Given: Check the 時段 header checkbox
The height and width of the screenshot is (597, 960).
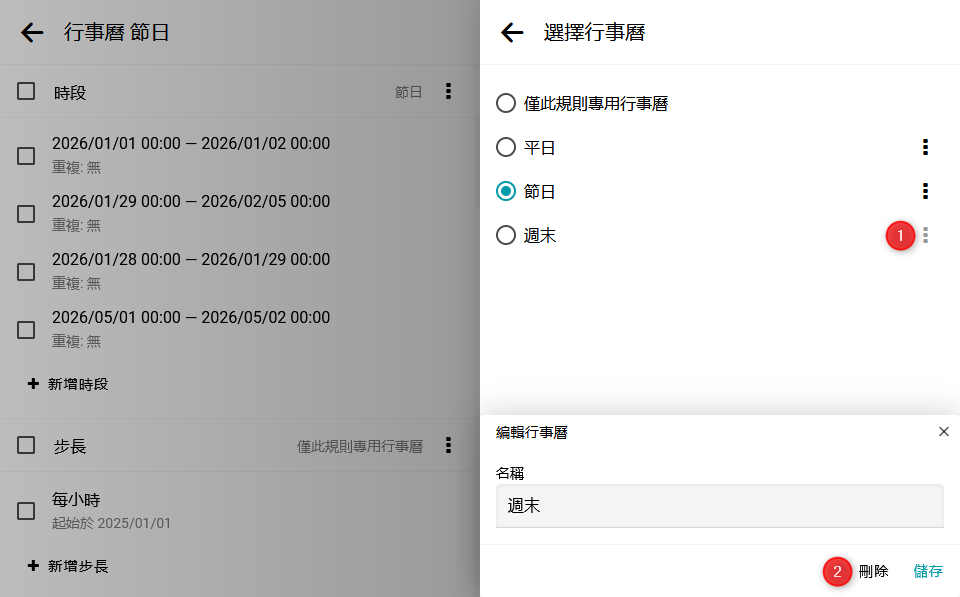Looking at the screenshot, I should [x=27, y=92].
